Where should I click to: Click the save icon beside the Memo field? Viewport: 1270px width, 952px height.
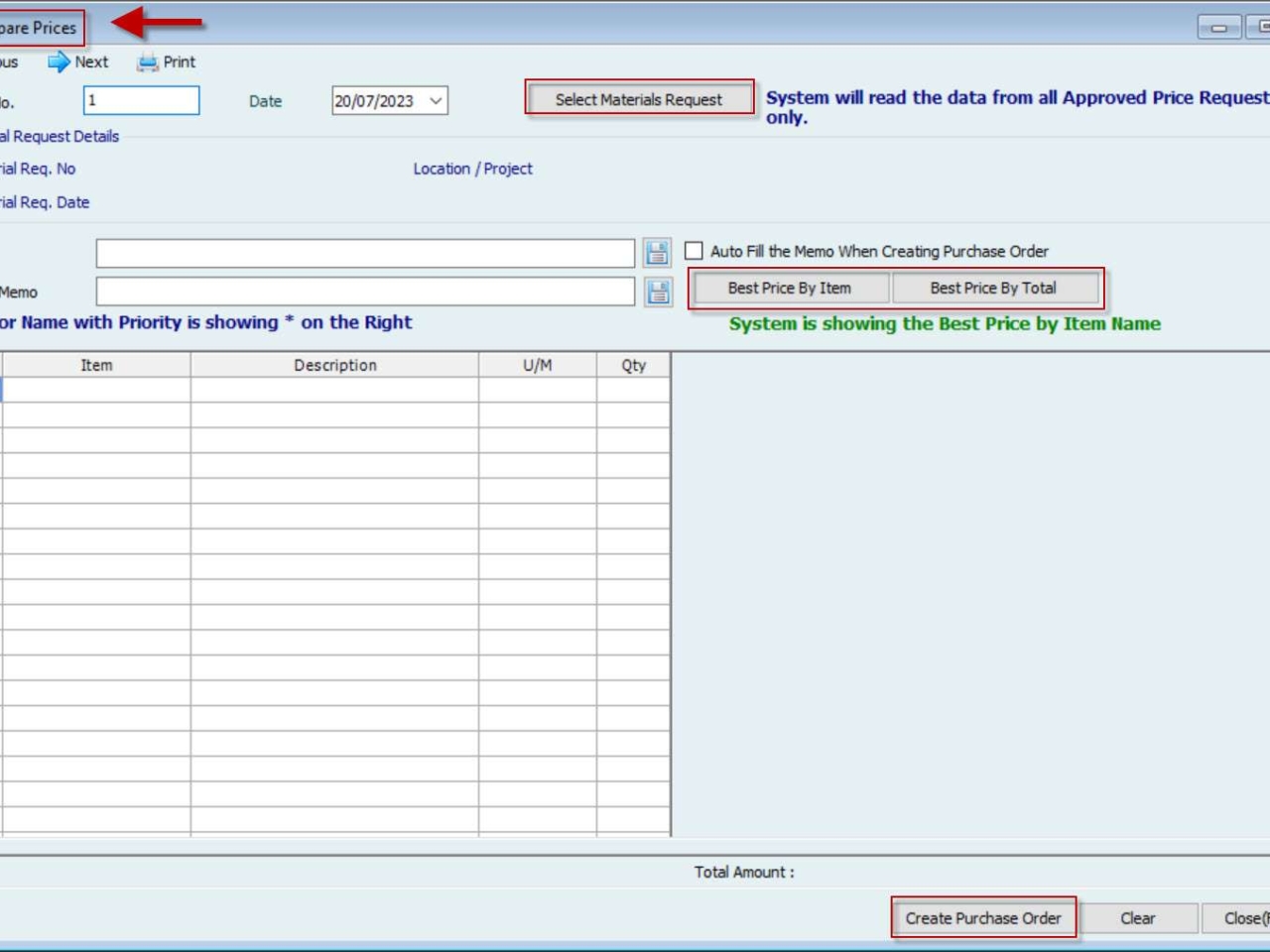tap(658, 292)
